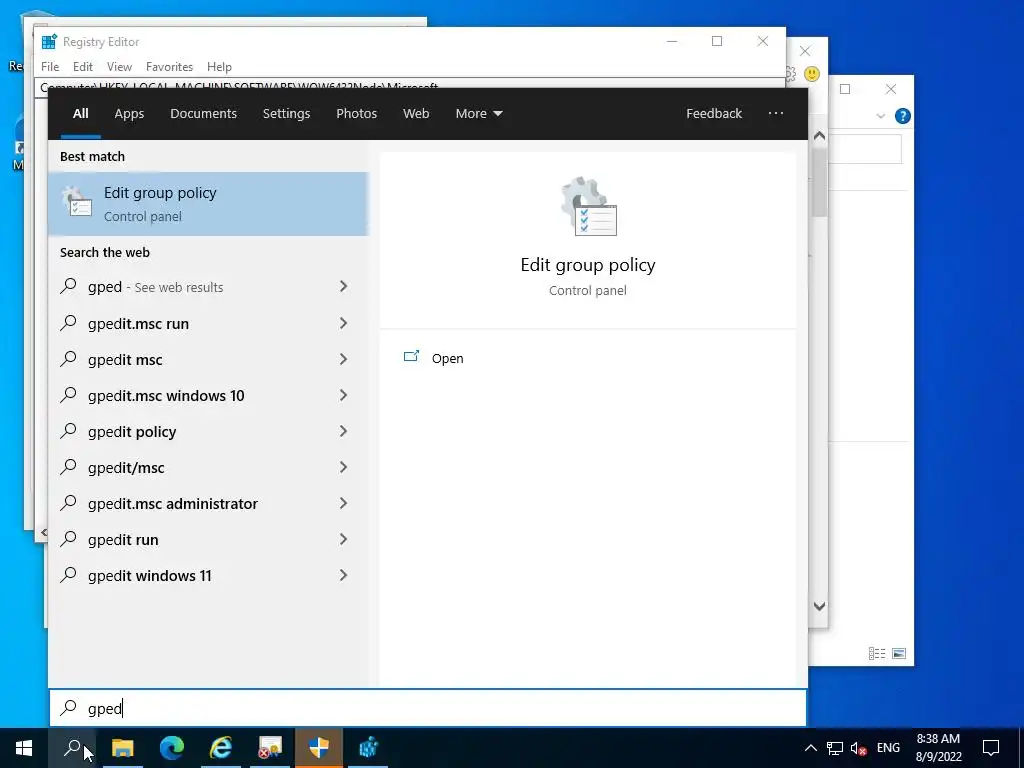Open the File menu in Registry Editor
This screenshot has height=768, width=1024.
click(x=50, y=67)
